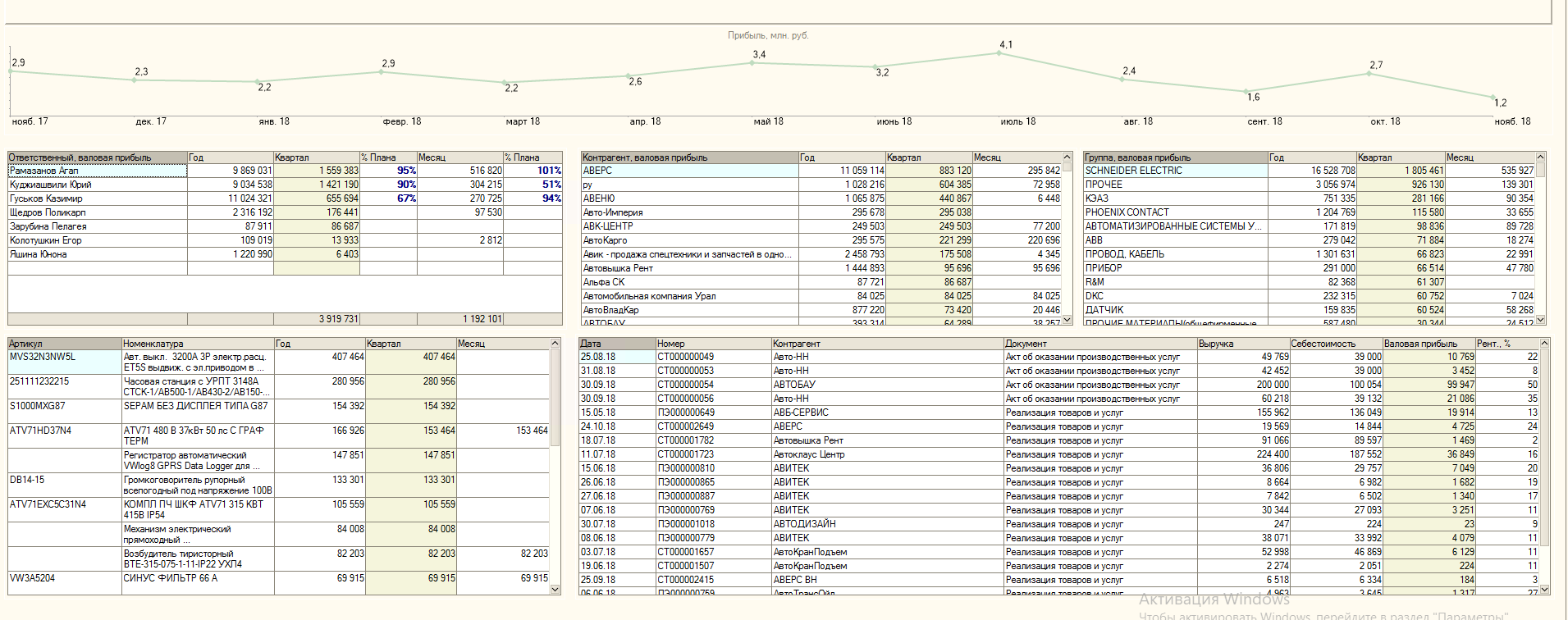This screenshot has height=620, width=1568.
Task: Click the 'Себестоимость' column header
Action: click(1336, 344)
